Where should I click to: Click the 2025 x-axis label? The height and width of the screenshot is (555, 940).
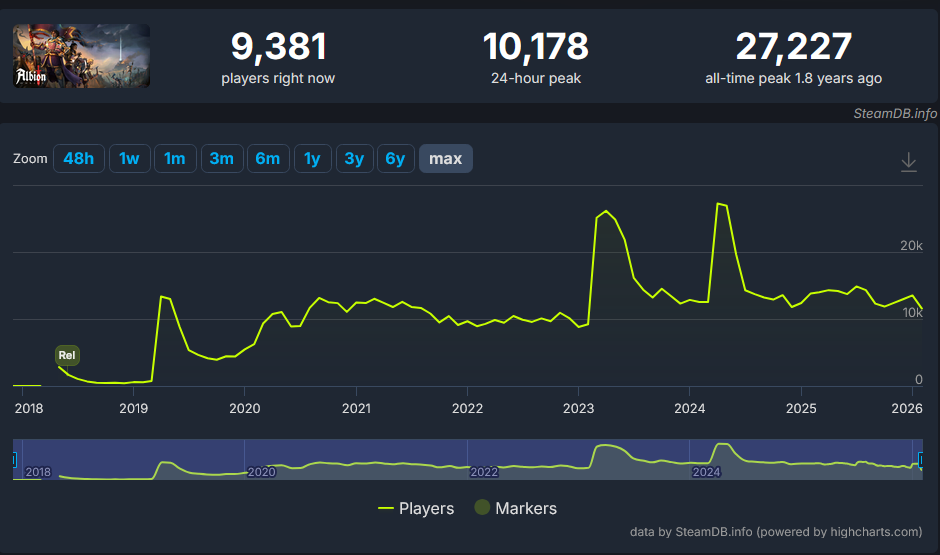pos(801,409)
